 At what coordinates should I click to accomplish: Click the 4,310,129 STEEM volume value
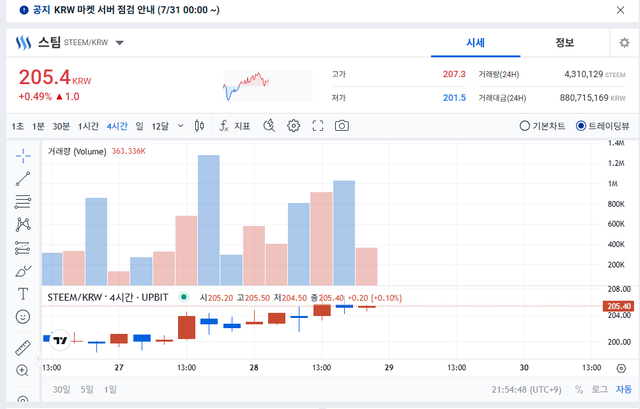[595, 74]
